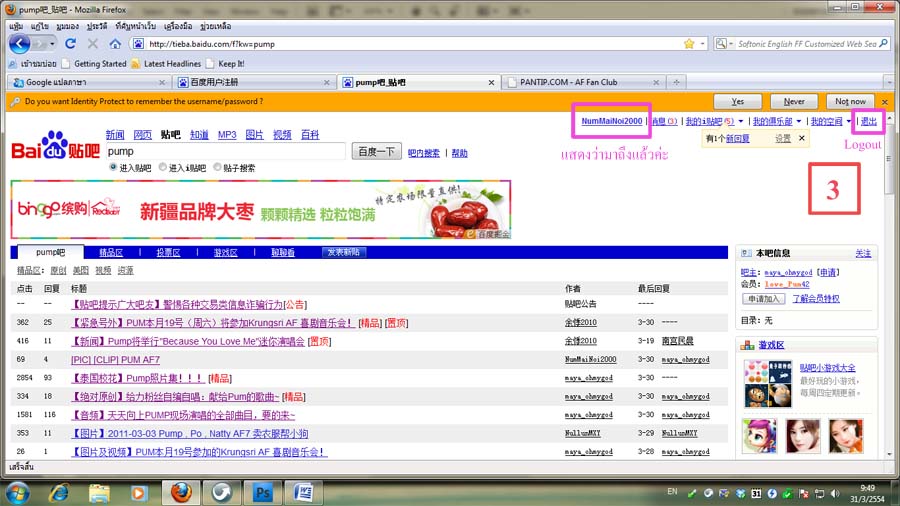Click in the Baidu search field containing pump
Image resolution: width=900 pixels, height=506 pixels.
point(226,151)
